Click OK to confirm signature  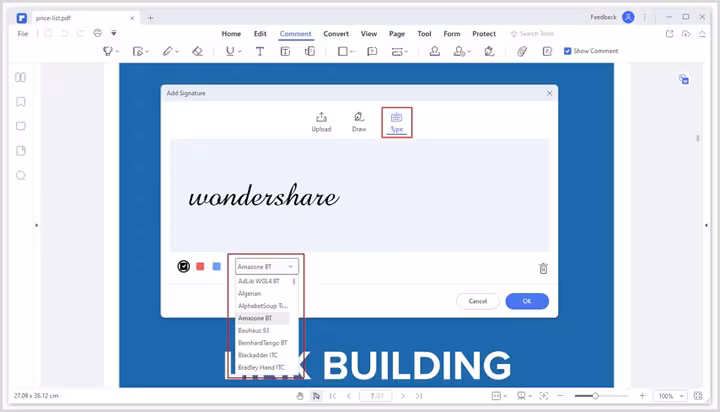[527, 301]
